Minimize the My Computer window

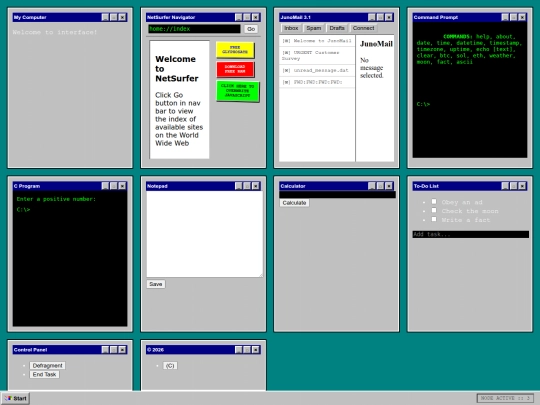105,17
